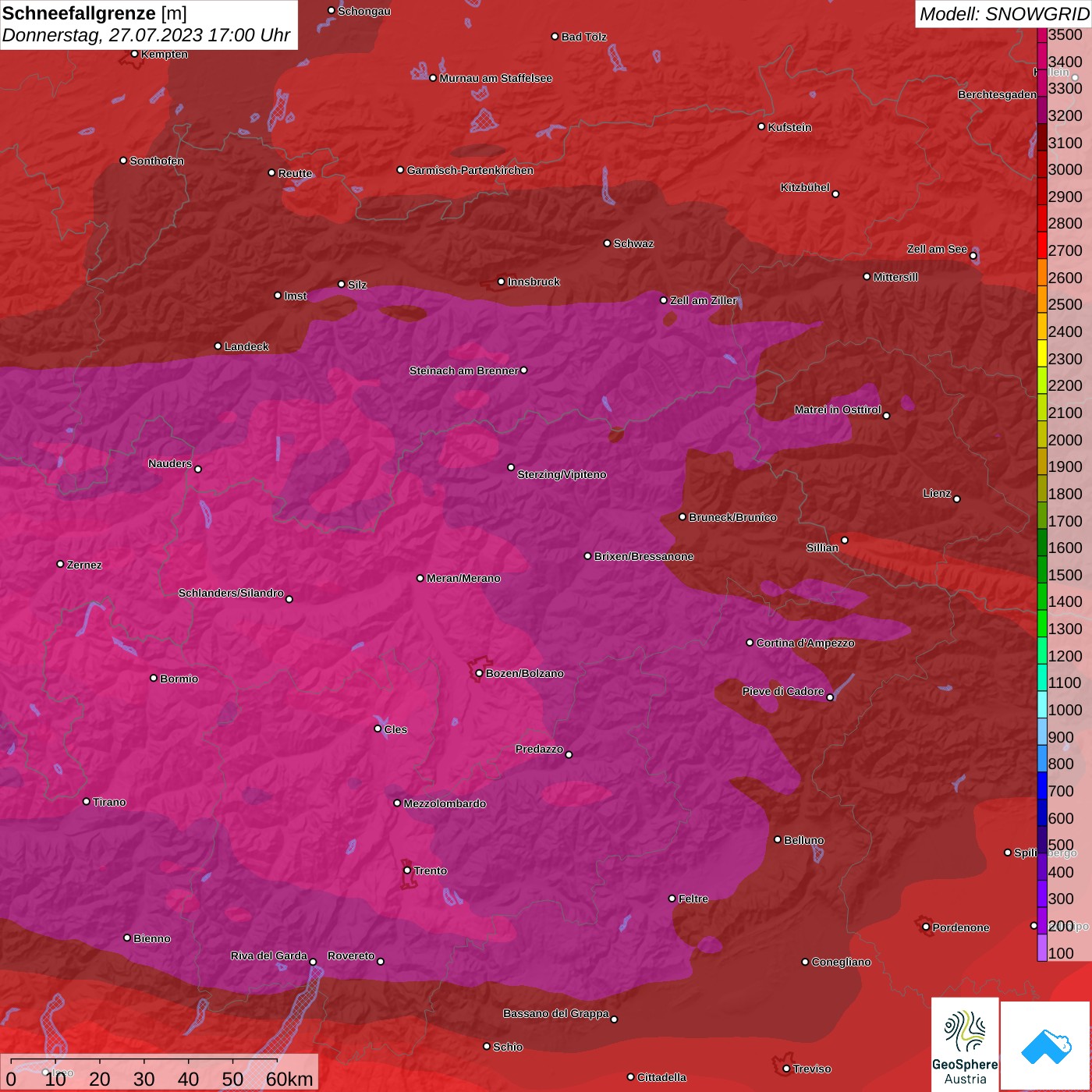Click the '60km' scale bar label

tap(289, 1079)
